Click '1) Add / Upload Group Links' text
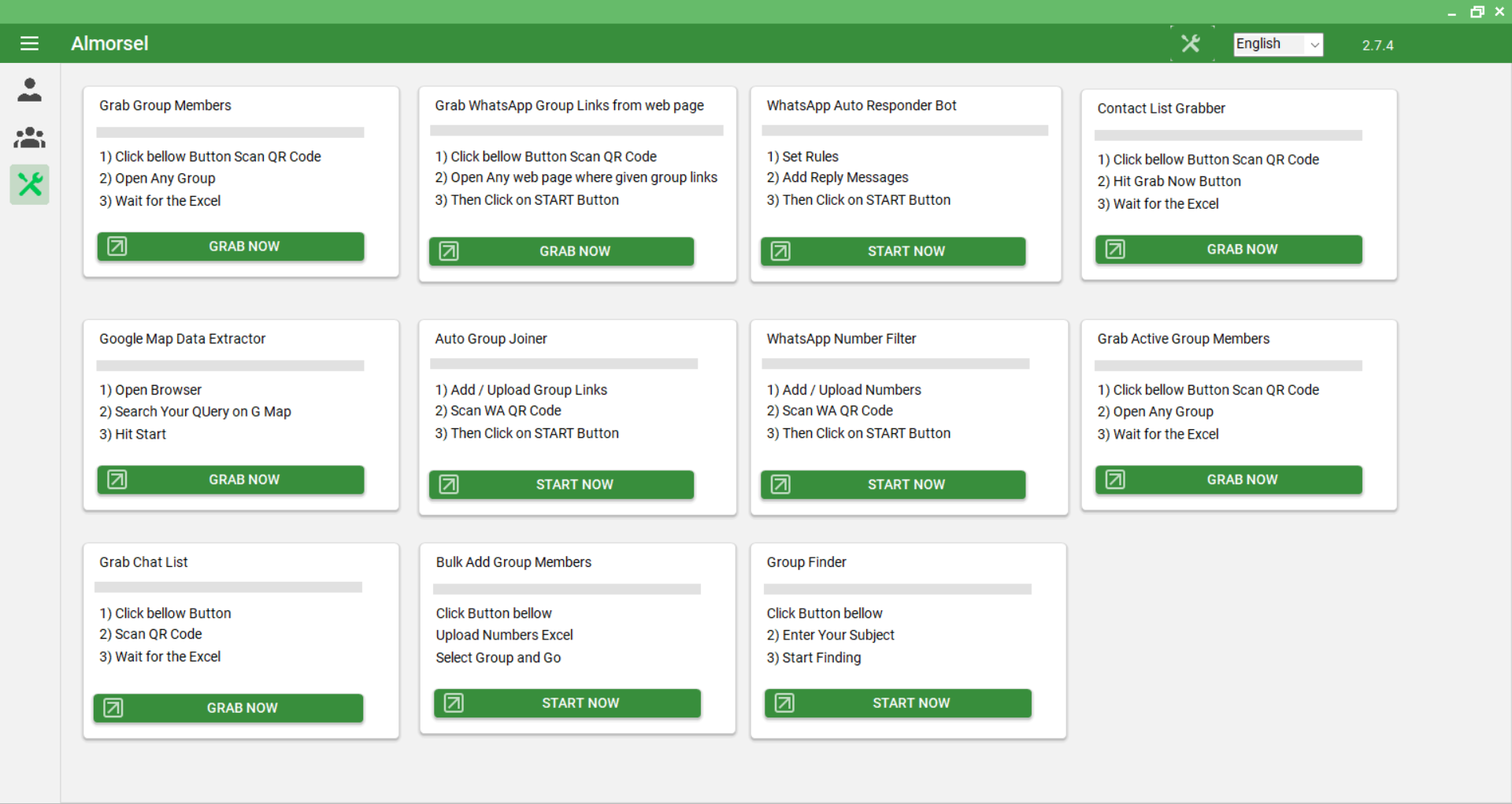 click(521, 390)
